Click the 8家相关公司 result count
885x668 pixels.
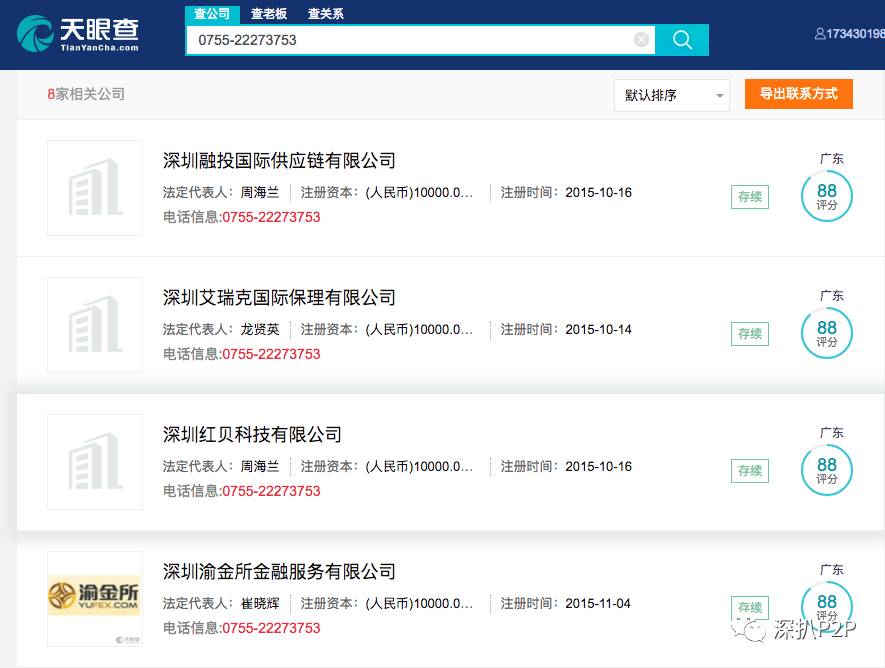[x=86, y=94]
